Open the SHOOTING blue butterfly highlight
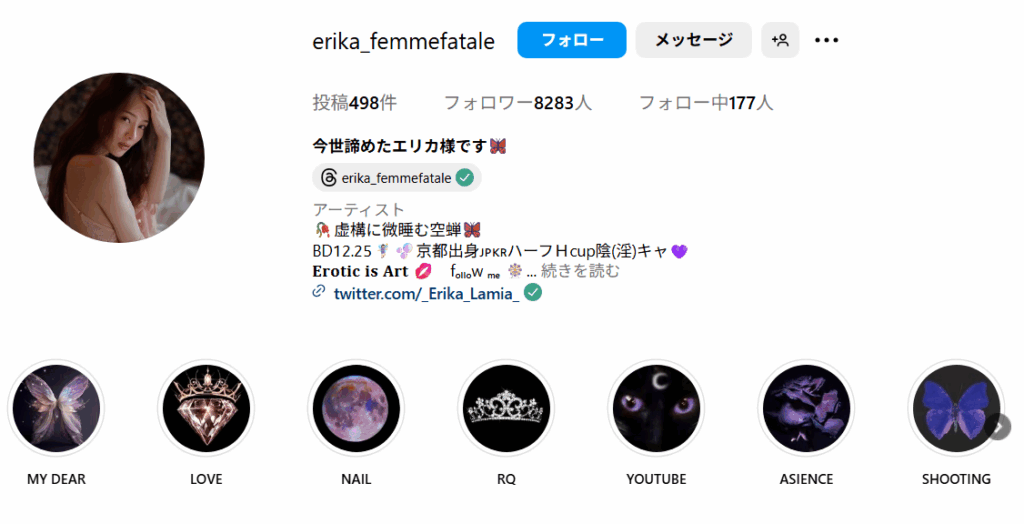The width and height of the screenshot is (1024, 524). [x=956, y=408]
